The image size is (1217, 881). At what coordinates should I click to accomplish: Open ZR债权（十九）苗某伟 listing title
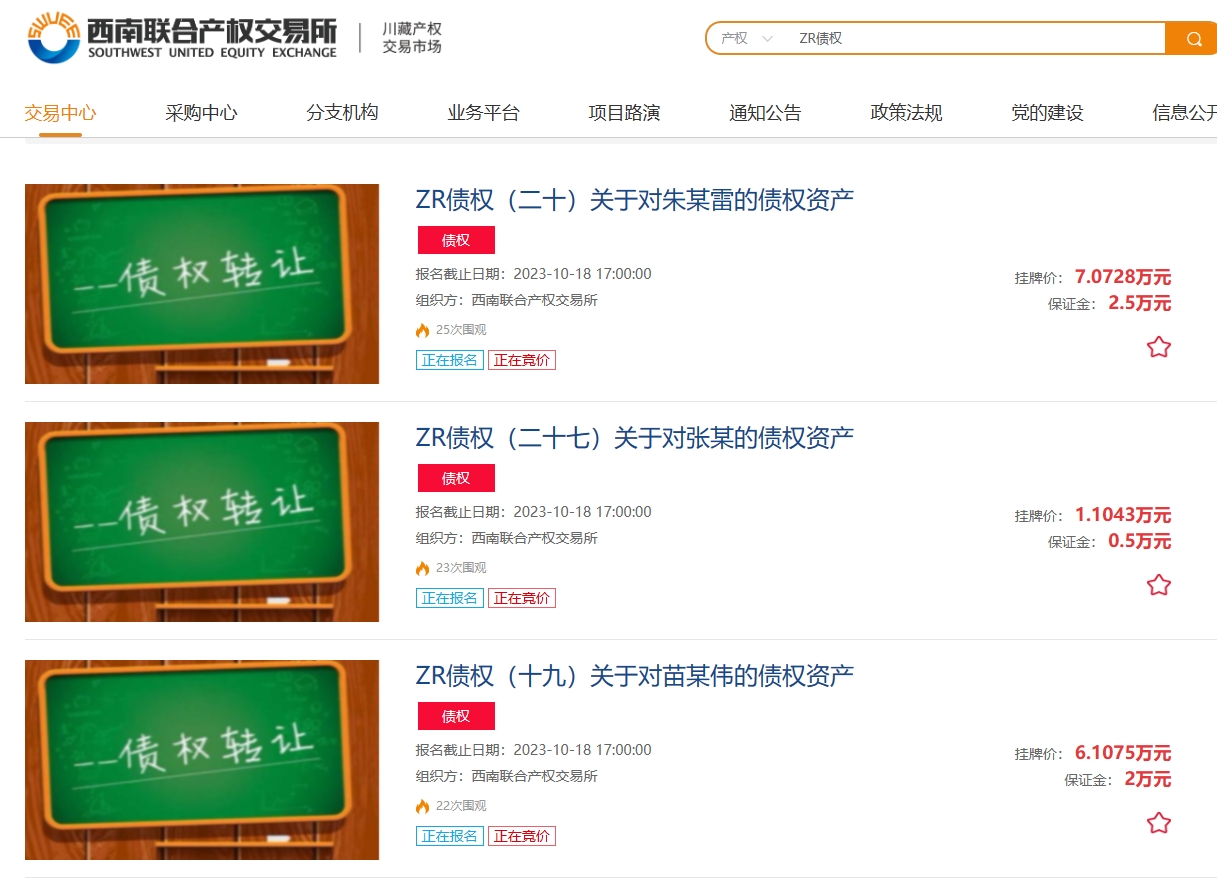[635, 676]
